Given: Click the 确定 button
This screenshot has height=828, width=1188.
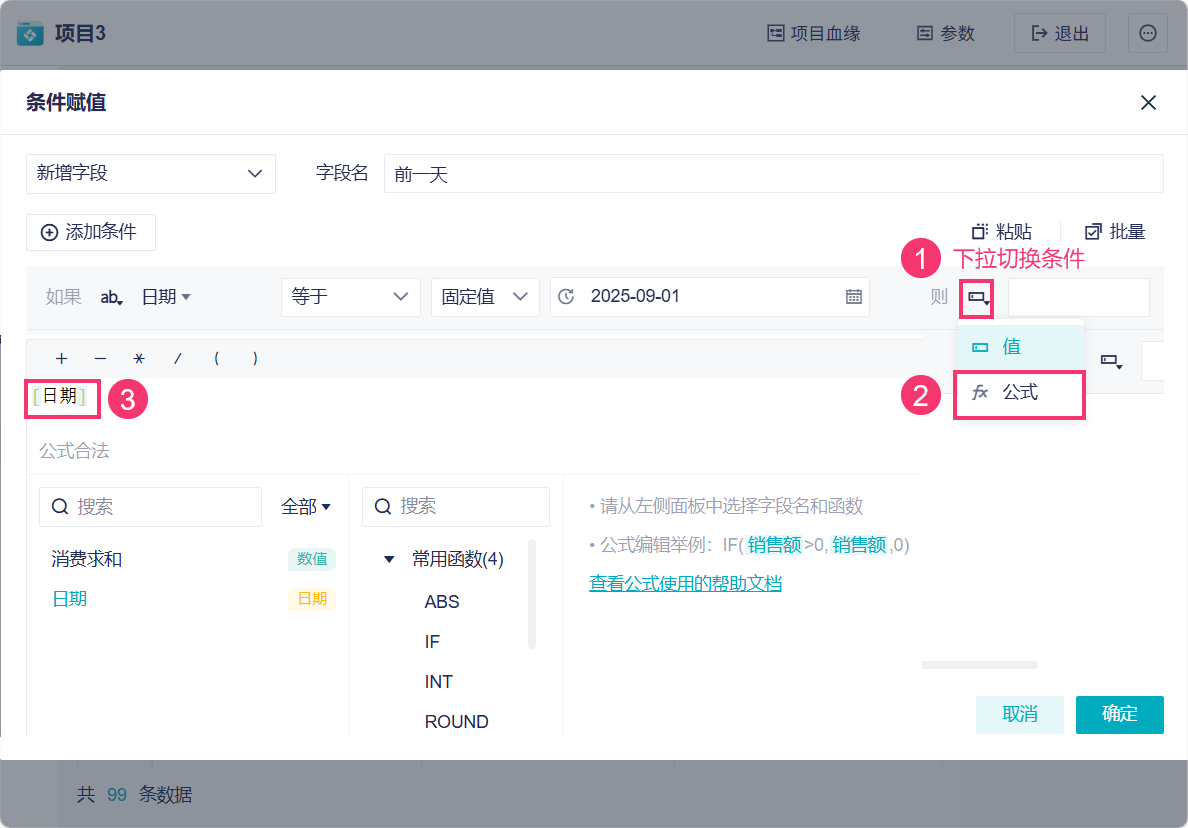Looking at the screenshot, I should pos(1120,714).
